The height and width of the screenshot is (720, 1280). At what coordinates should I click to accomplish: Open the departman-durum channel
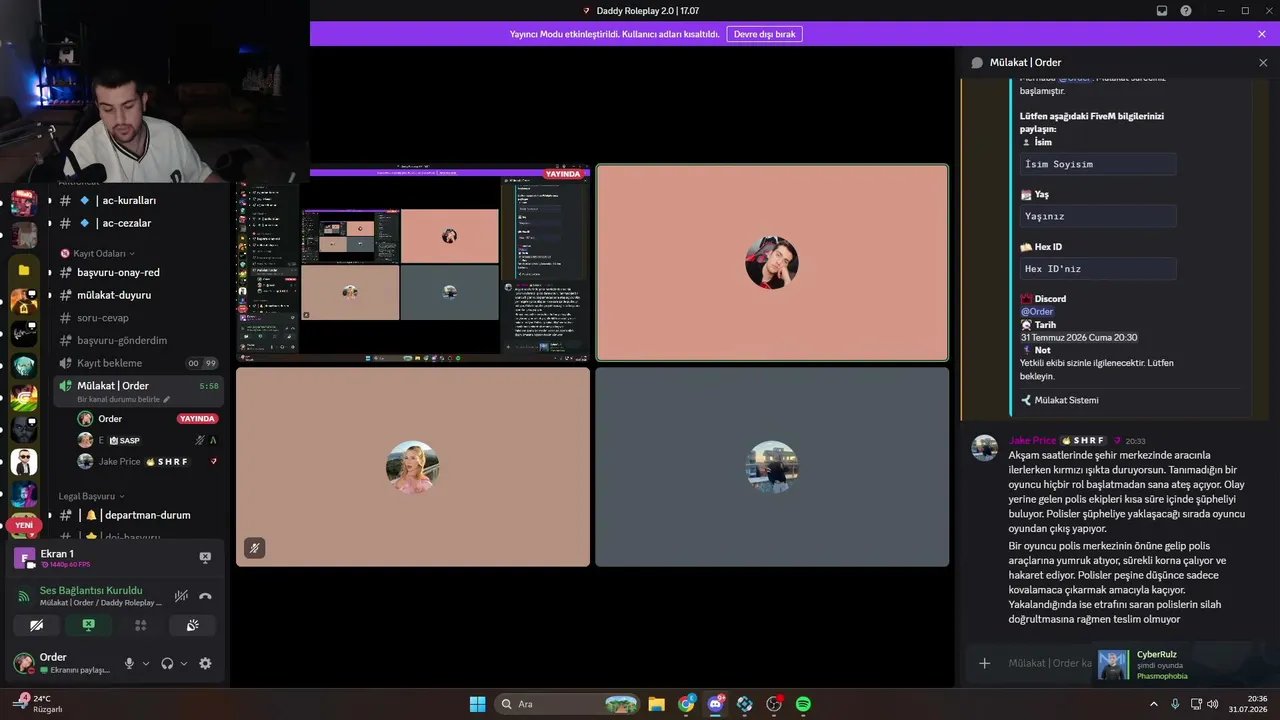point(136,515)
